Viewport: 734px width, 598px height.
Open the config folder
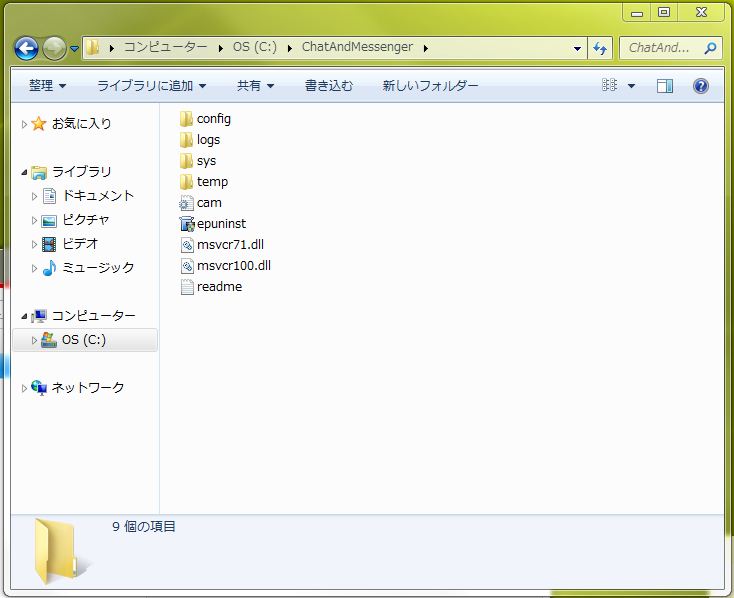tap(212, 118)
